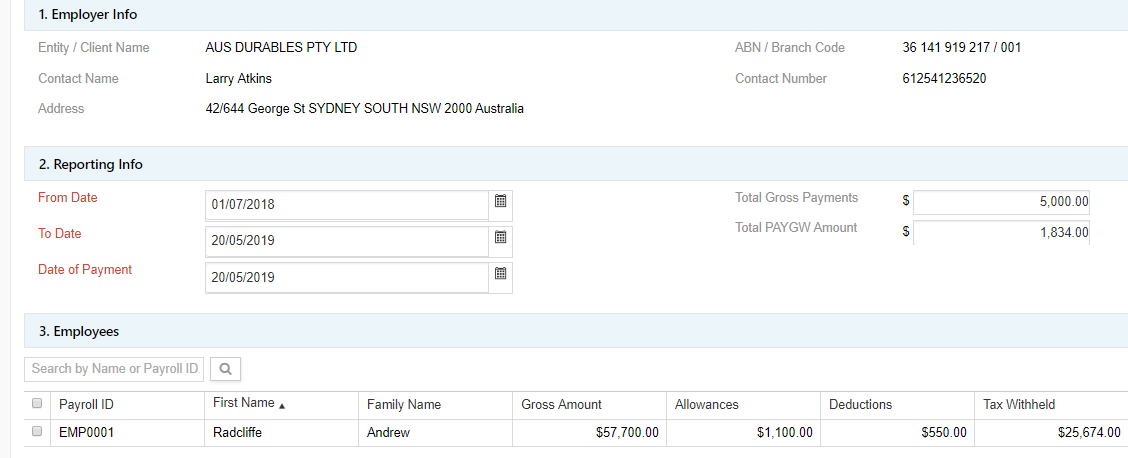Screen dimensions: 1128x458
Task: Tick the select-all employees header checkbox
Action: point(37,404)
